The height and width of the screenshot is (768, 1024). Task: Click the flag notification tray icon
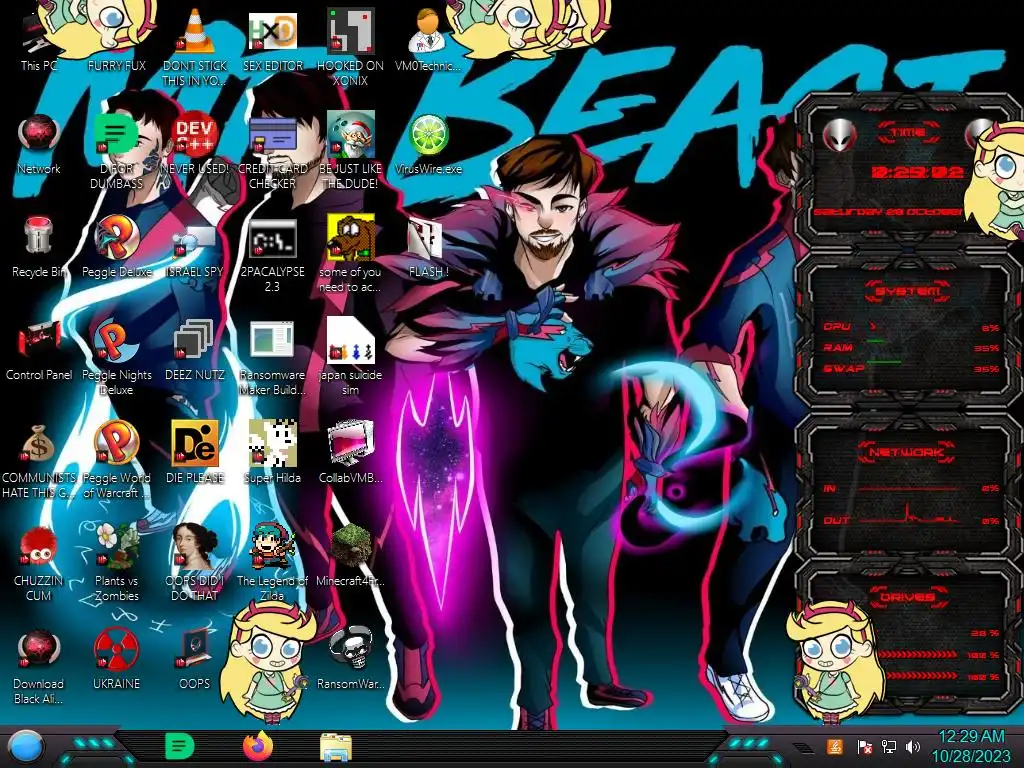pyautogui.click(x=865, y=746)
